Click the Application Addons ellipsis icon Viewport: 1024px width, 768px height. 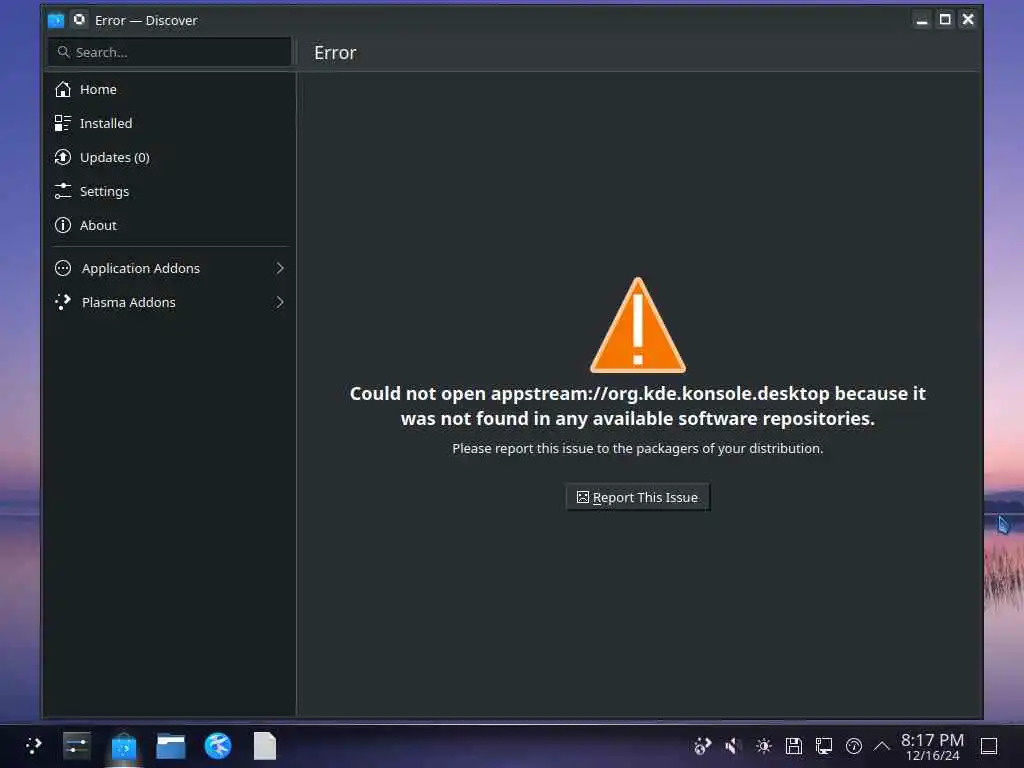click(63, 268)
